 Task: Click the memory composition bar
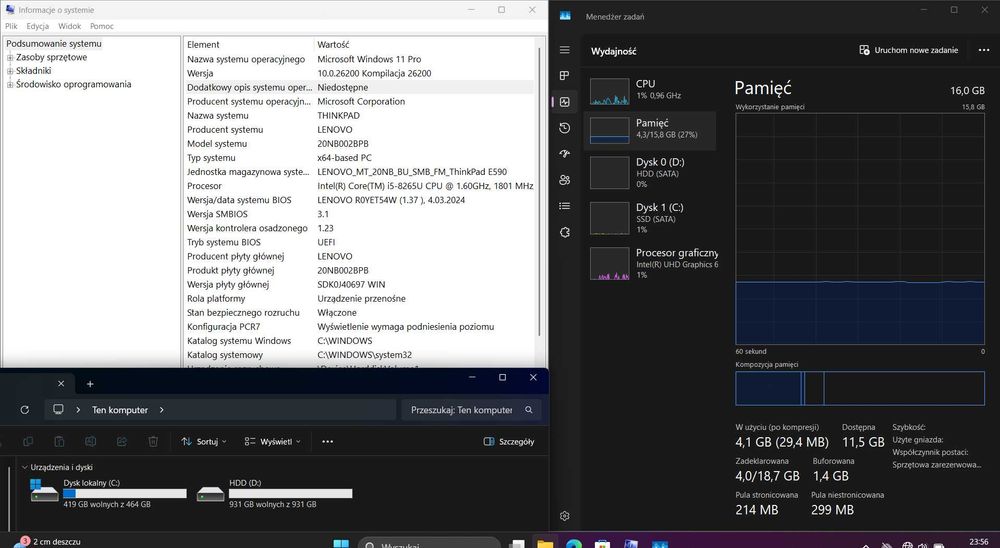coord(860,389)
